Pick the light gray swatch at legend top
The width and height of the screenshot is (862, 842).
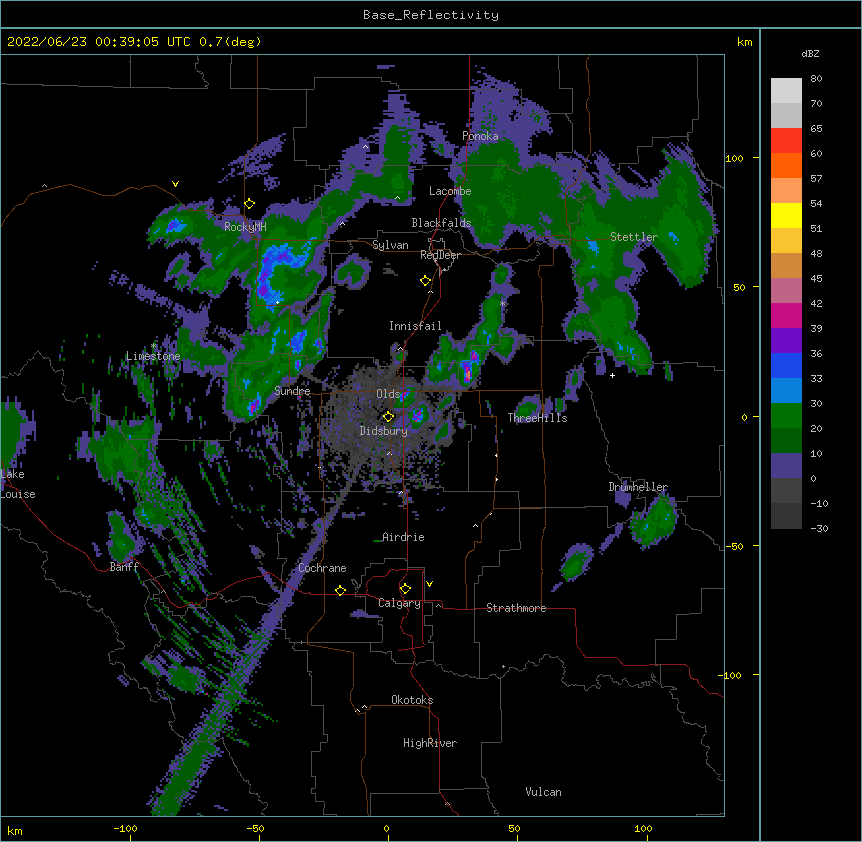(x=786, y=90)
